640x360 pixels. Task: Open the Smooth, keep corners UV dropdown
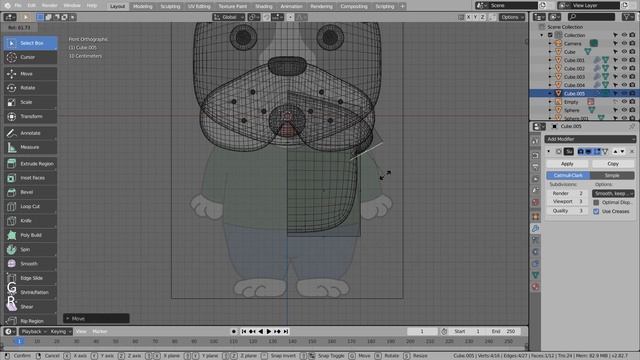[x=613, y=193]
